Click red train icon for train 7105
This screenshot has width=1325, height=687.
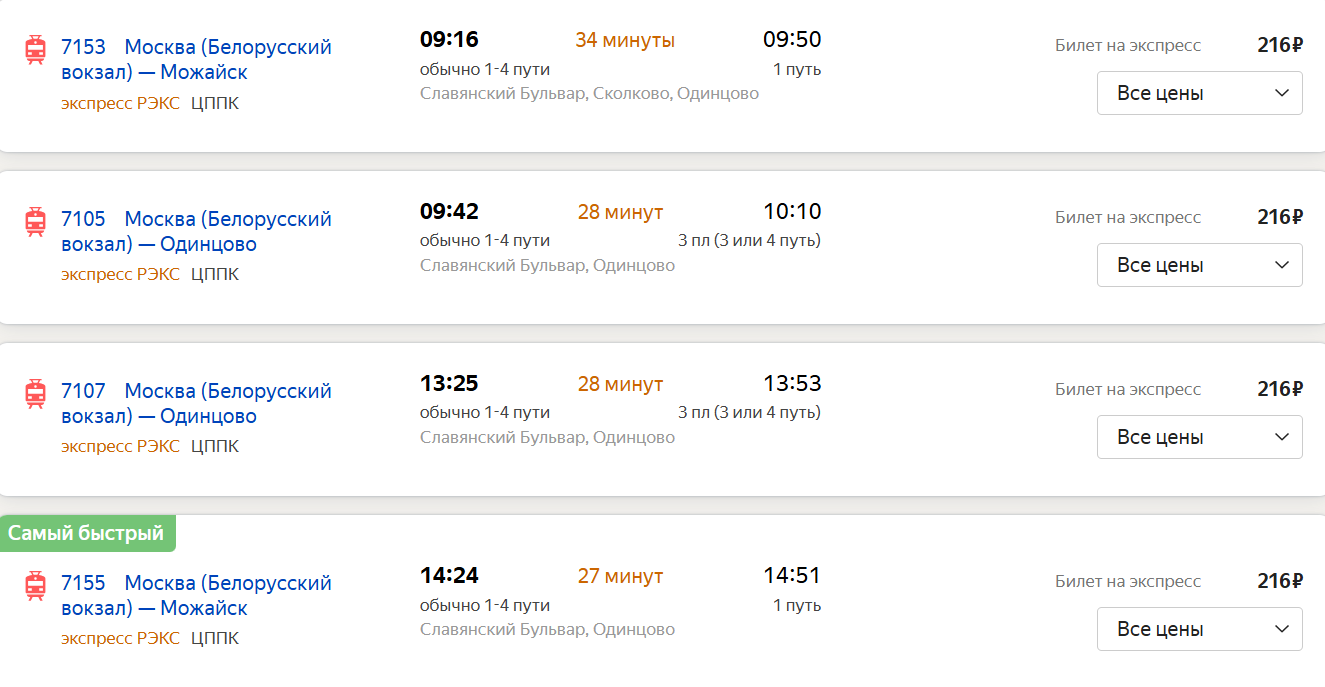tap(36, 221)
